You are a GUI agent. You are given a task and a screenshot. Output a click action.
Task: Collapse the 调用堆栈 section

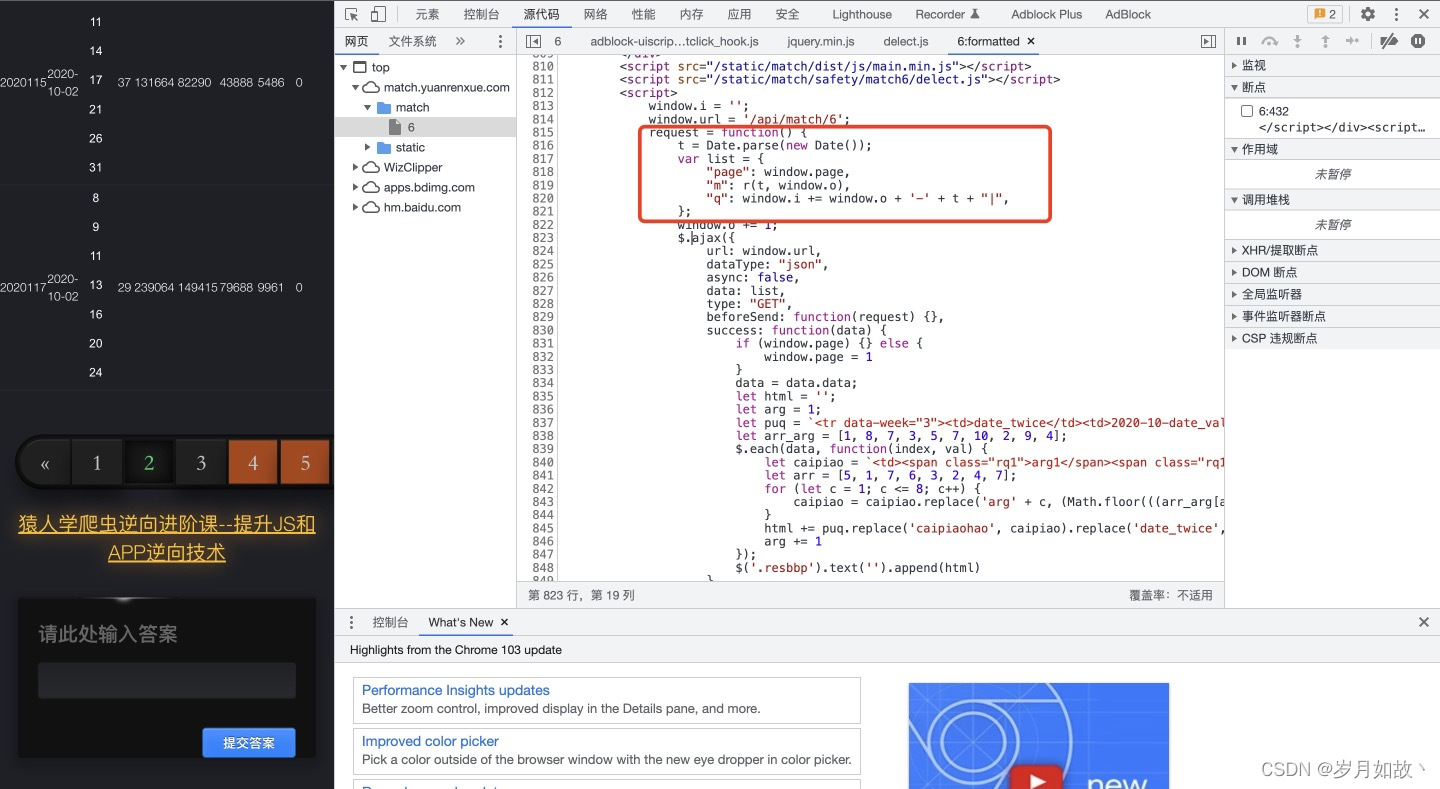1332,199
